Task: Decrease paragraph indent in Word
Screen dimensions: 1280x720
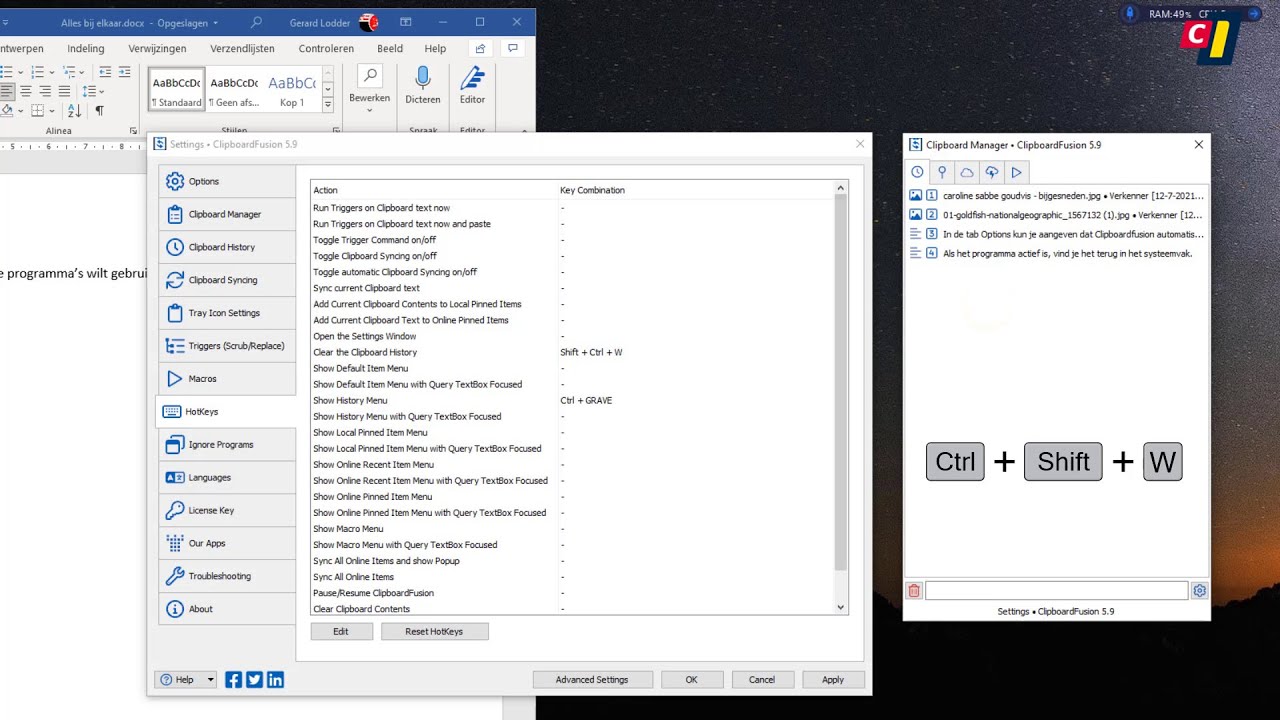Action: tap(105, 72)
